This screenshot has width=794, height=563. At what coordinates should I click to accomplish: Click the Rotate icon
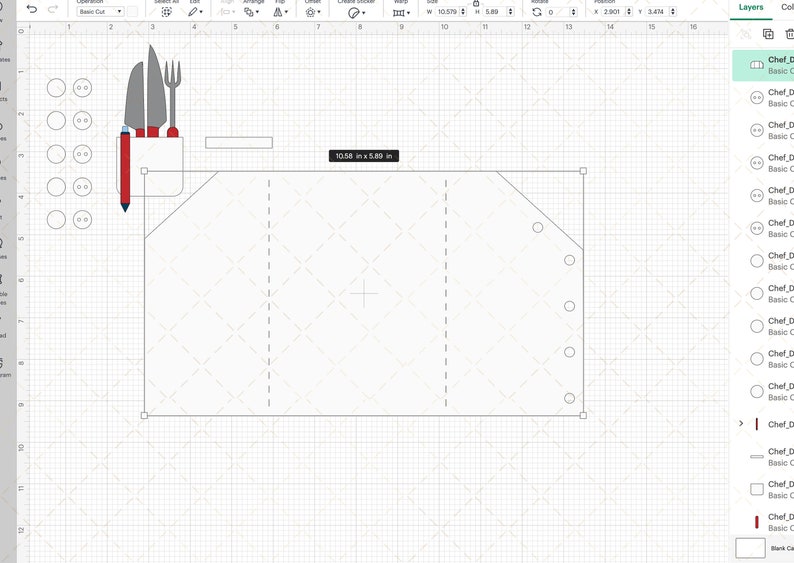537,12
